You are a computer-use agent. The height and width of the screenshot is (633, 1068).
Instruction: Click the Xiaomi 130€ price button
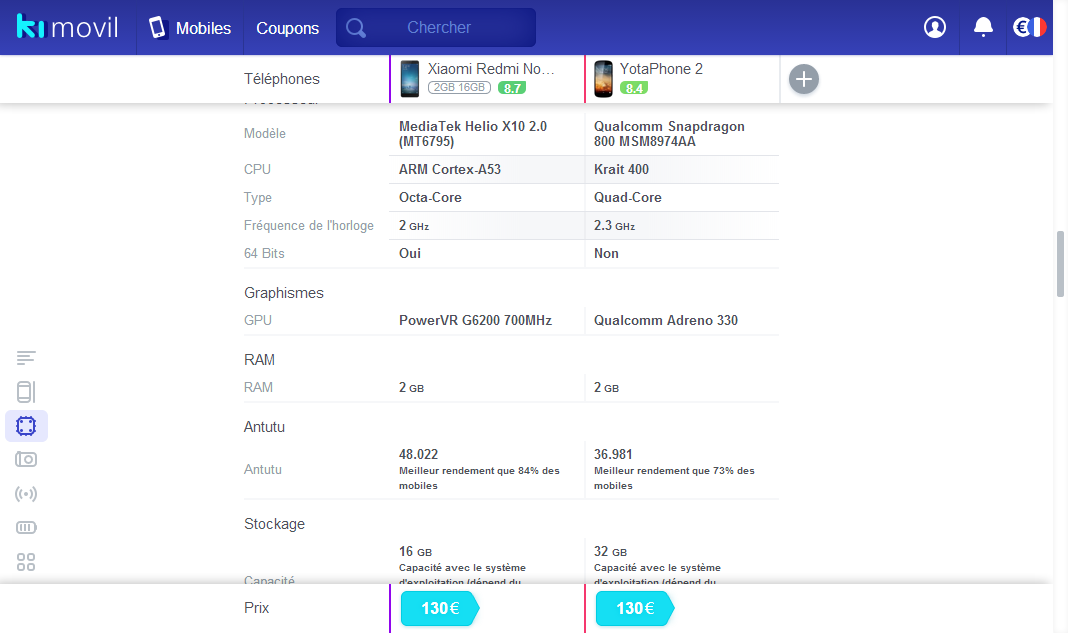[x=439, y=608]
